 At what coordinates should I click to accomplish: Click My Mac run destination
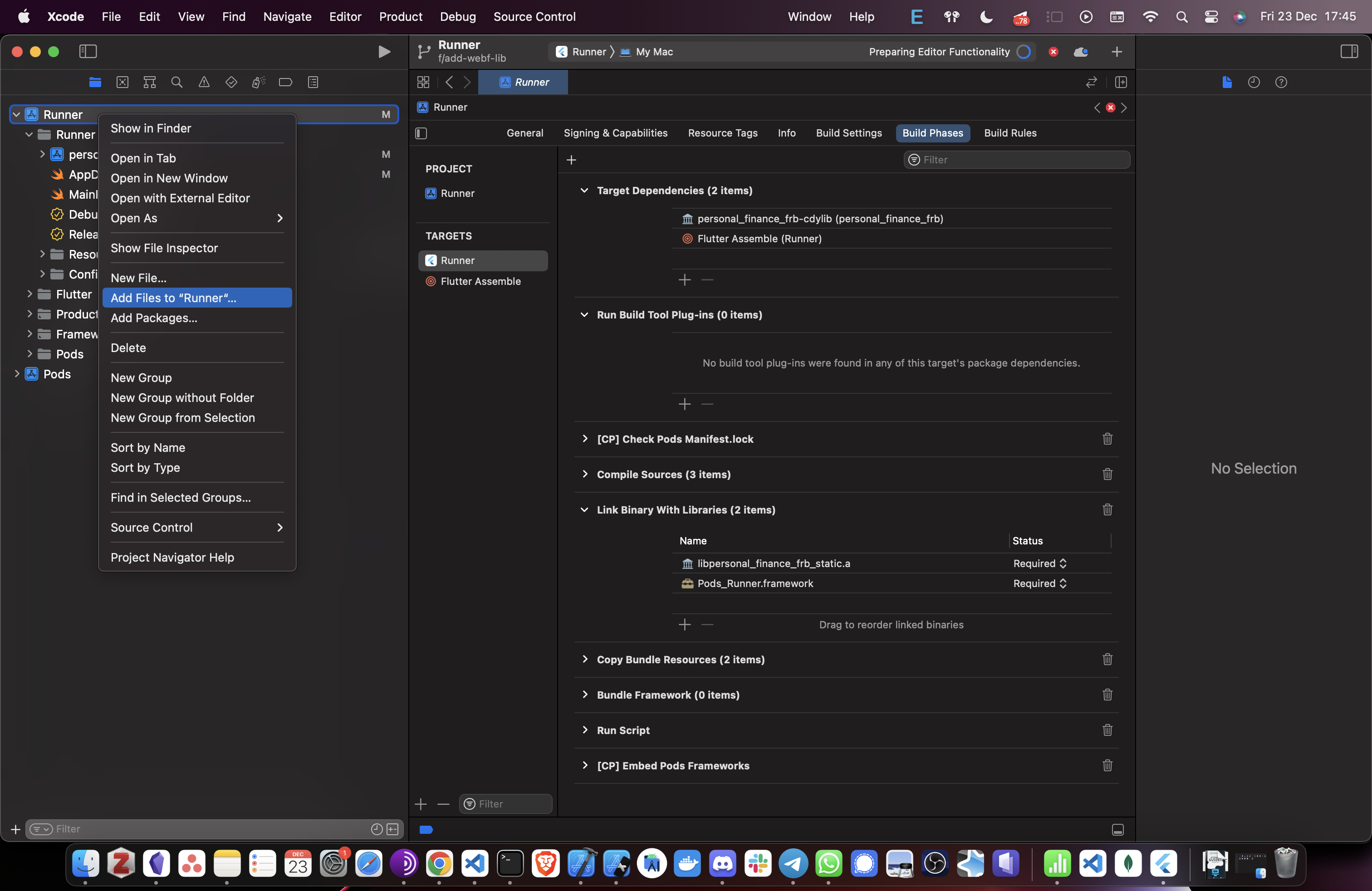click(x=647, y=52)
